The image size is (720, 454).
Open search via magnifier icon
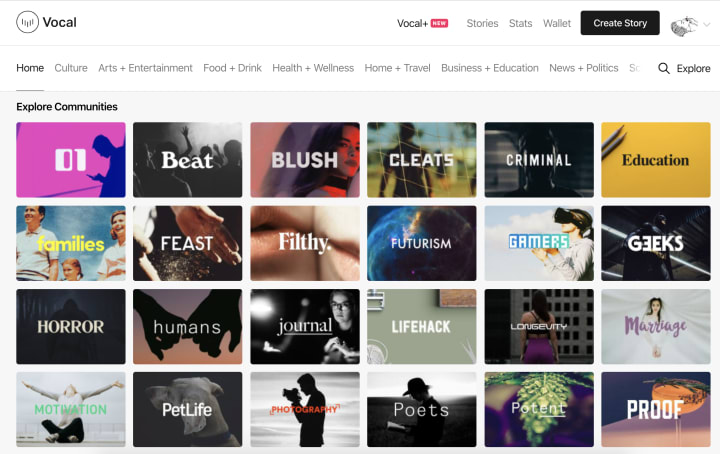(x=664, y=68)
